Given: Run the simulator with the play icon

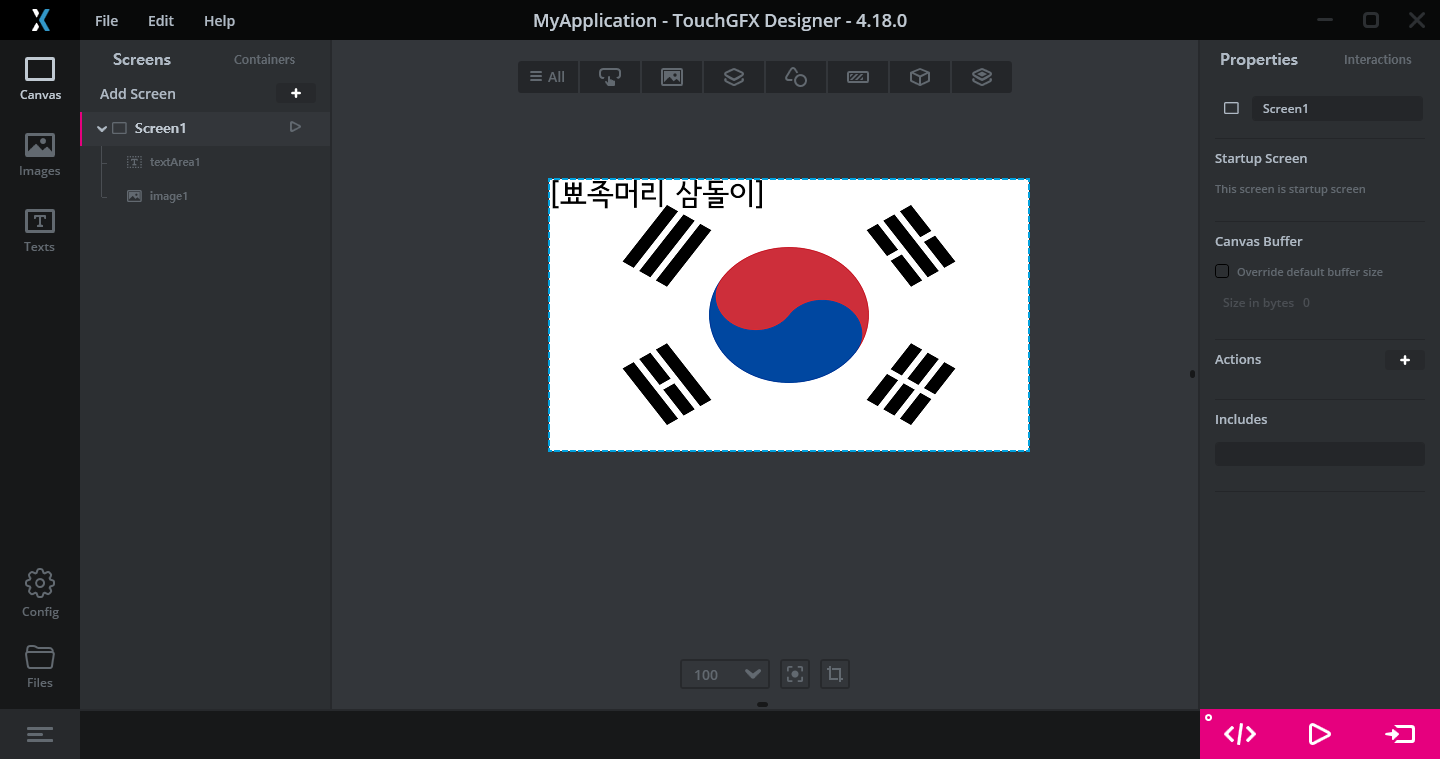Looking at the screenshot, I should tap(1320, 735).
